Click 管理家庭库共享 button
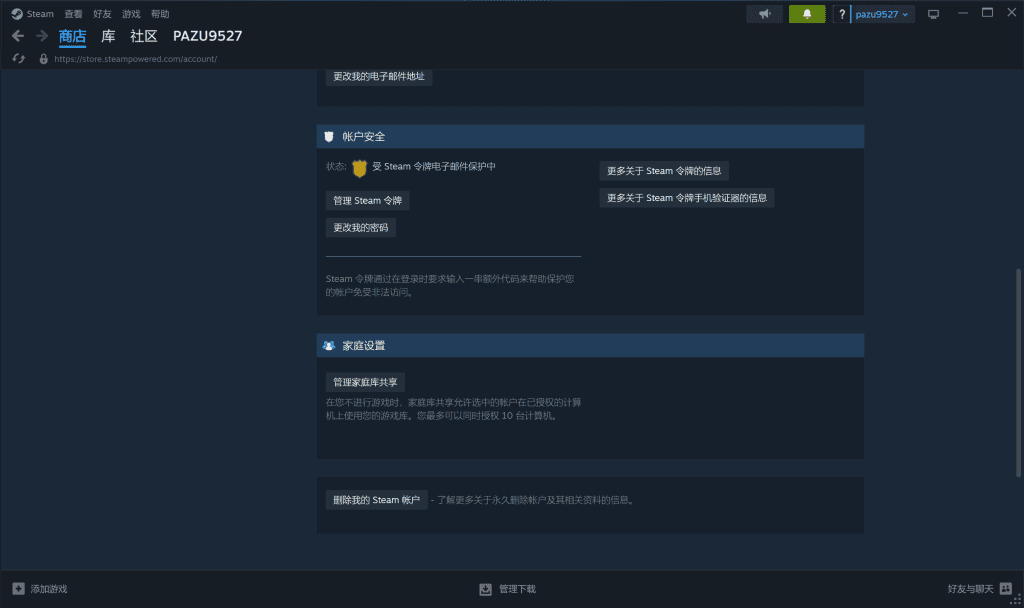Screen dimensions: 1024x608 pos(365,382)
